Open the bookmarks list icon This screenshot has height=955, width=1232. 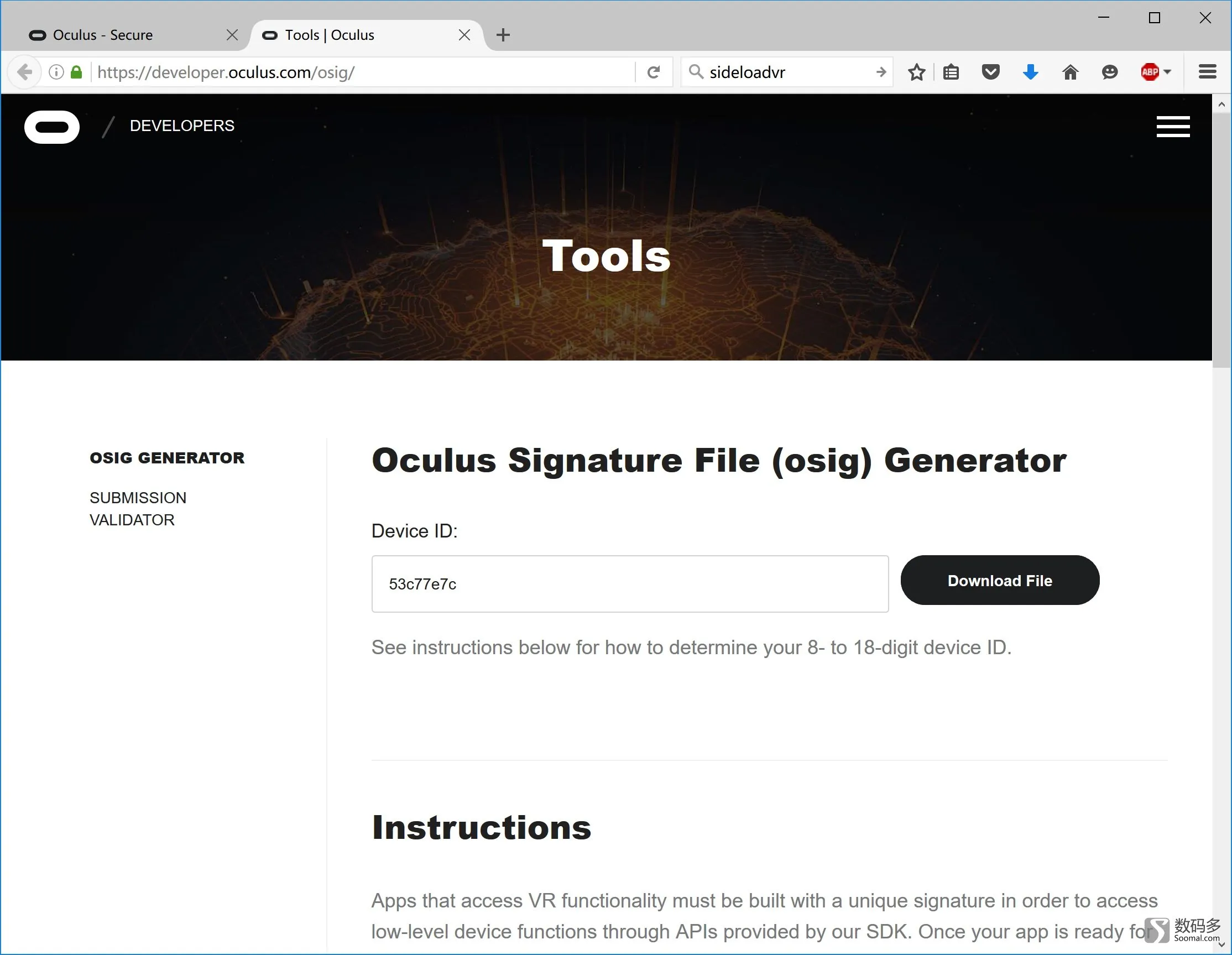pos(951,72)
